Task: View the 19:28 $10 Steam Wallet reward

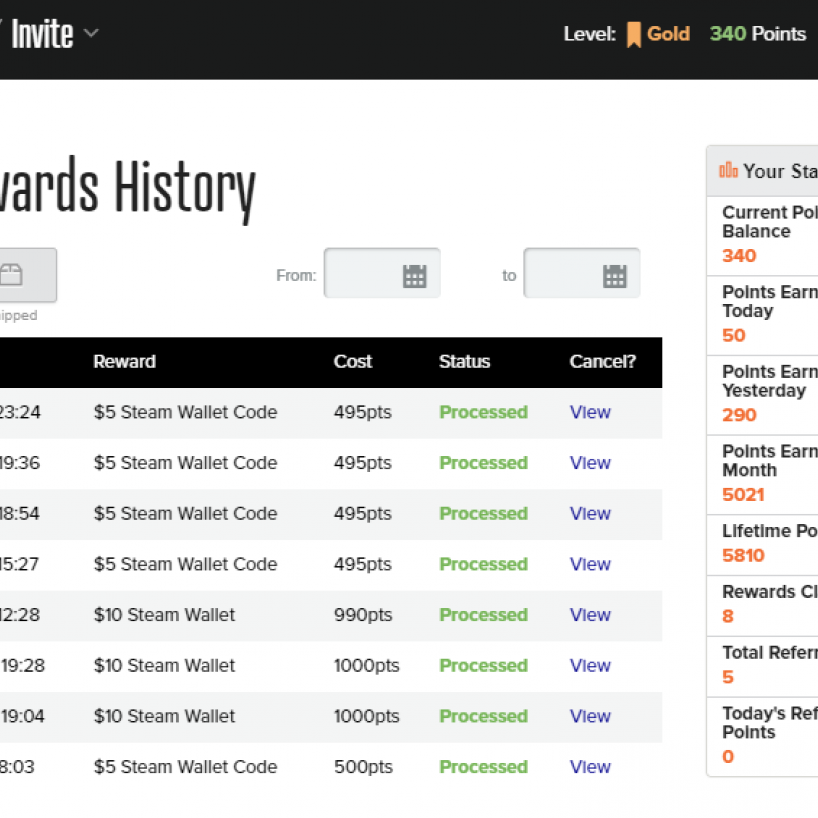Action: point(590,666)
